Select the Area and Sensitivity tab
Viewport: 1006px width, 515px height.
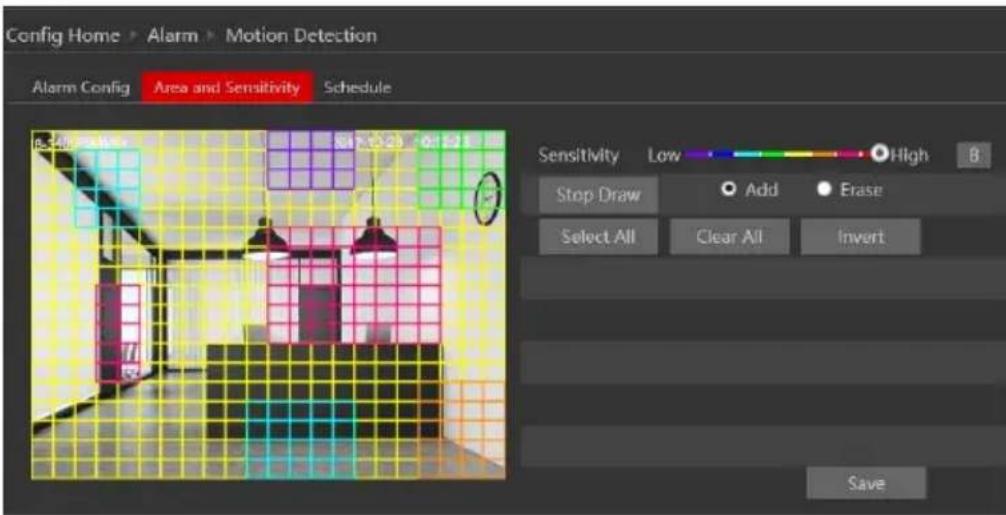click(227, 87)
